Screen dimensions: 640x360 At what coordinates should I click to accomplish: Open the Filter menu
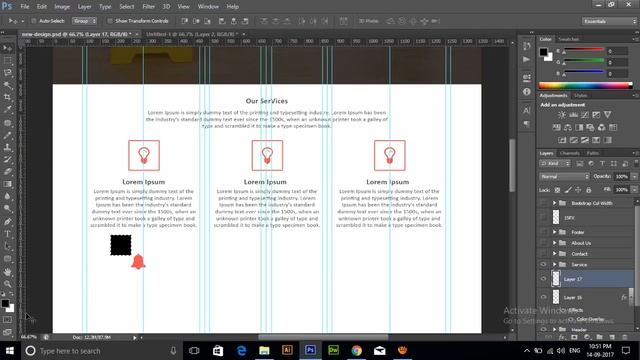[149, 7]
